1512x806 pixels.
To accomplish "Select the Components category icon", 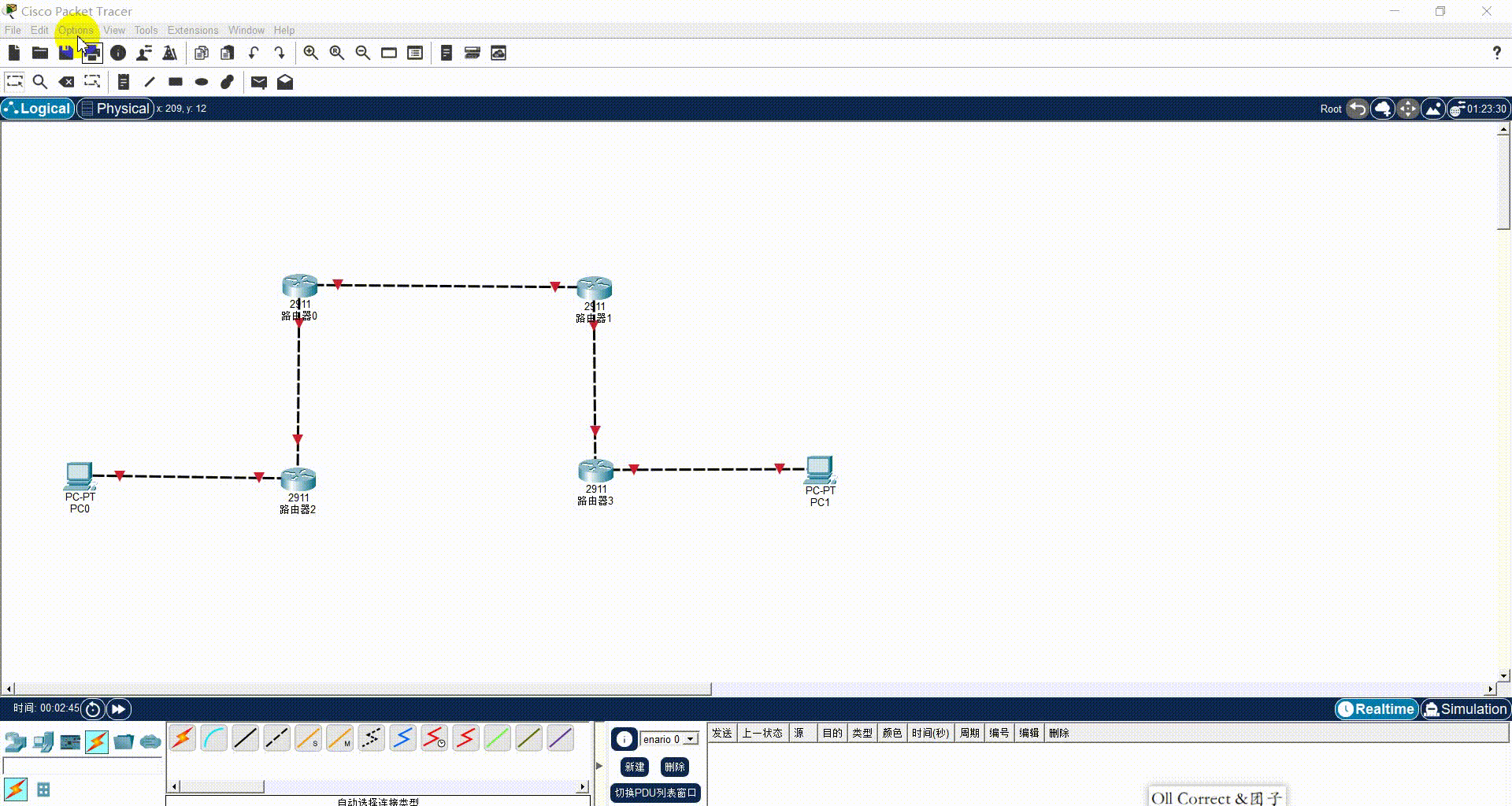I will coord(70,741).
